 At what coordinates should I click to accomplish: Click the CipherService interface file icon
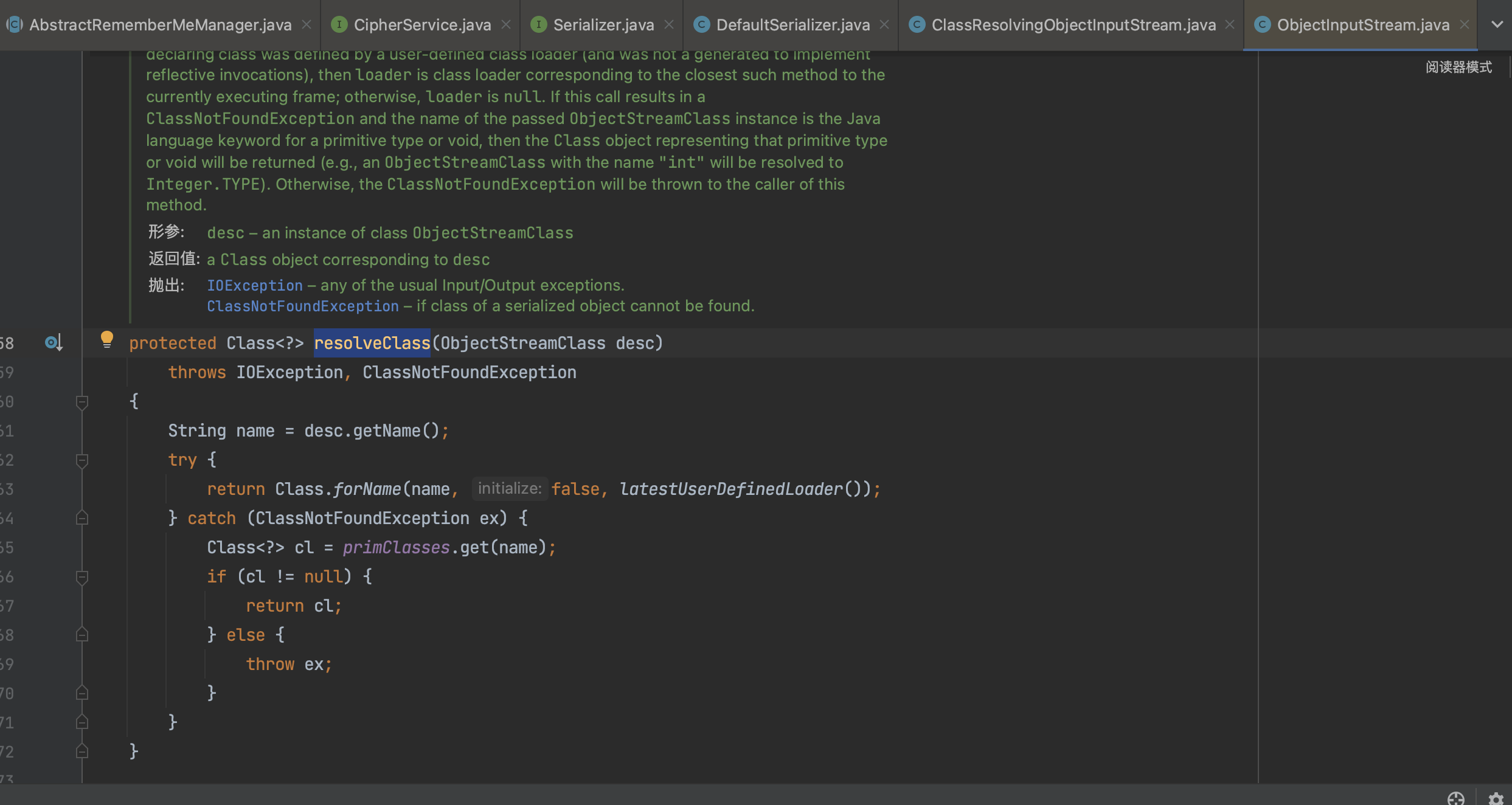coord(339,24)
